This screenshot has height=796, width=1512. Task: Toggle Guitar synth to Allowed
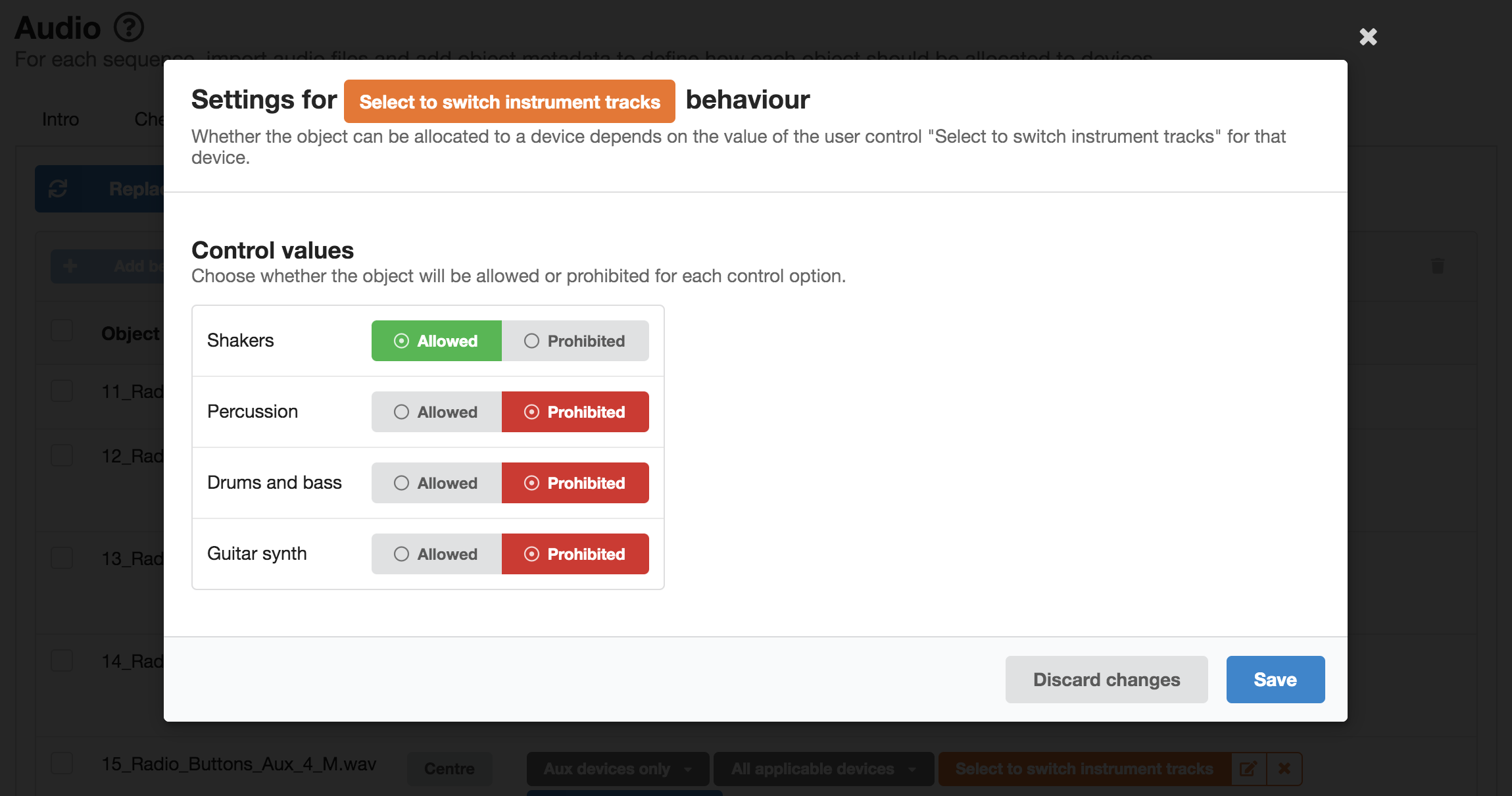pos(436,553)
